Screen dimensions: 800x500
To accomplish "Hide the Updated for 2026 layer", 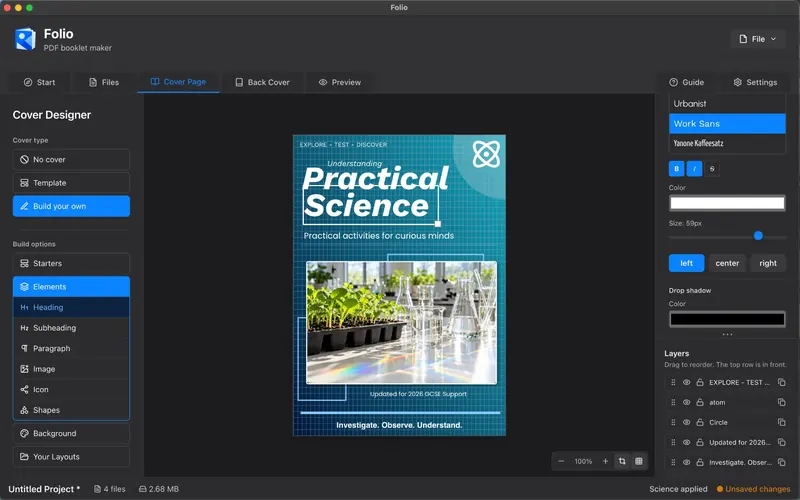I will point(686,442).
